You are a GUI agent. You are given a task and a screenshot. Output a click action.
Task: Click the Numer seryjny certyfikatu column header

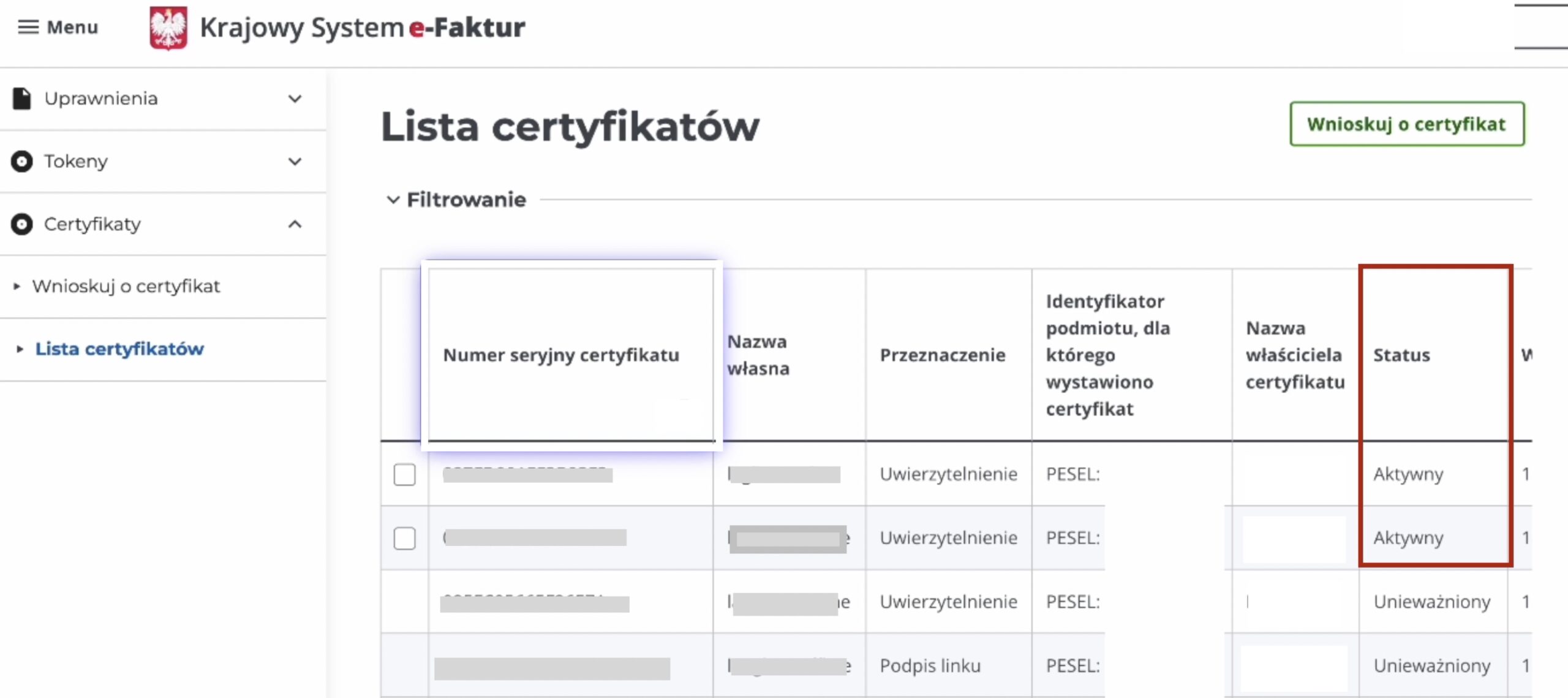pyautogui.click(x=561, y=355)
